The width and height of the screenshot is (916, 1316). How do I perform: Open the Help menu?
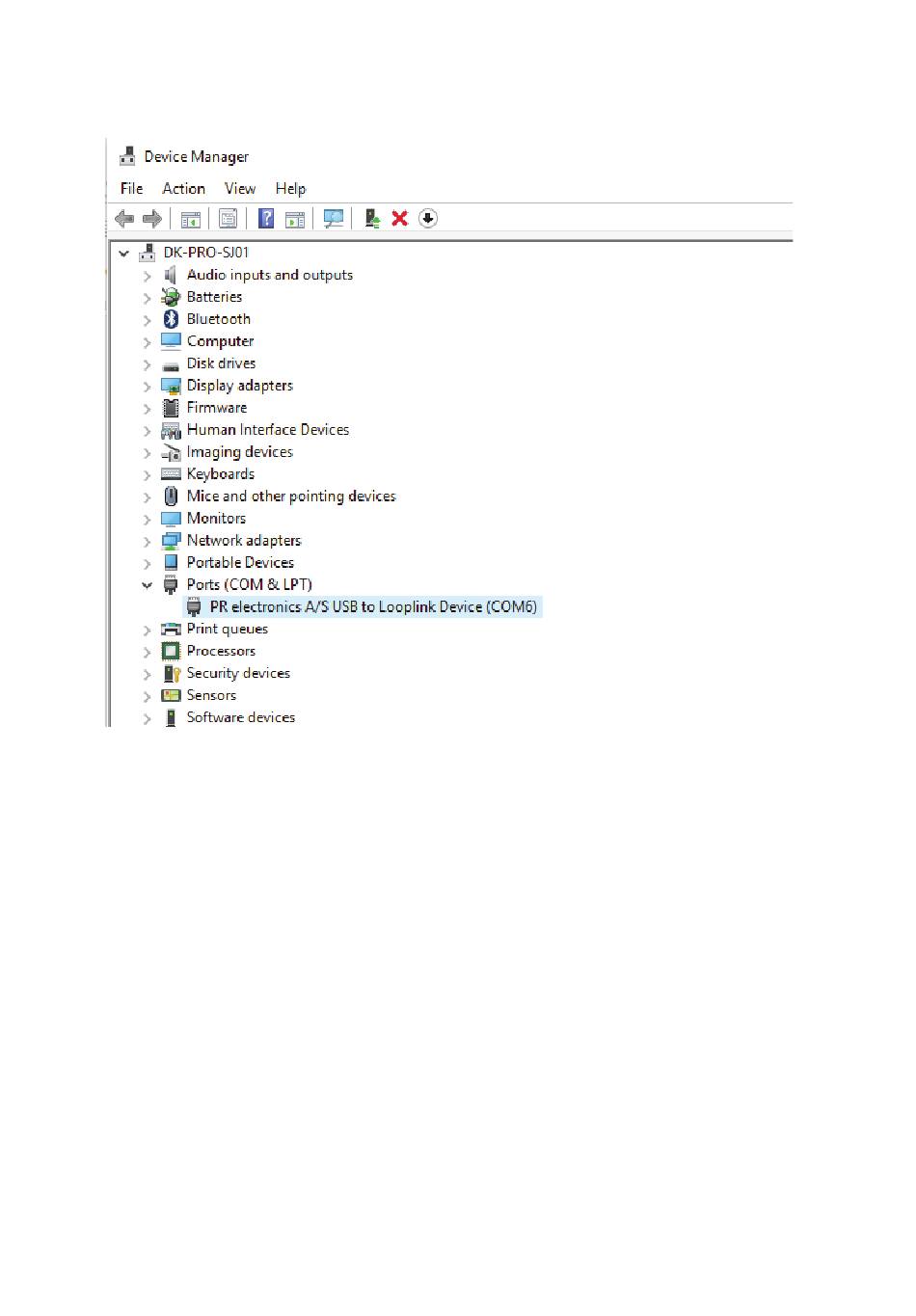point(290,189)
